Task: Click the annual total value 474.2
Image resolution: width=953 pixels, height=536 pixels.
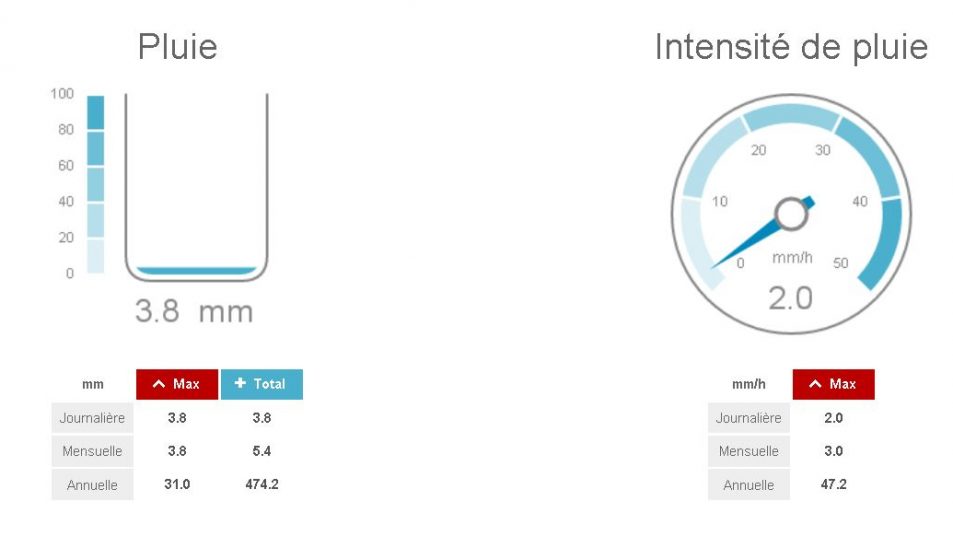Action: click(262, 485)
